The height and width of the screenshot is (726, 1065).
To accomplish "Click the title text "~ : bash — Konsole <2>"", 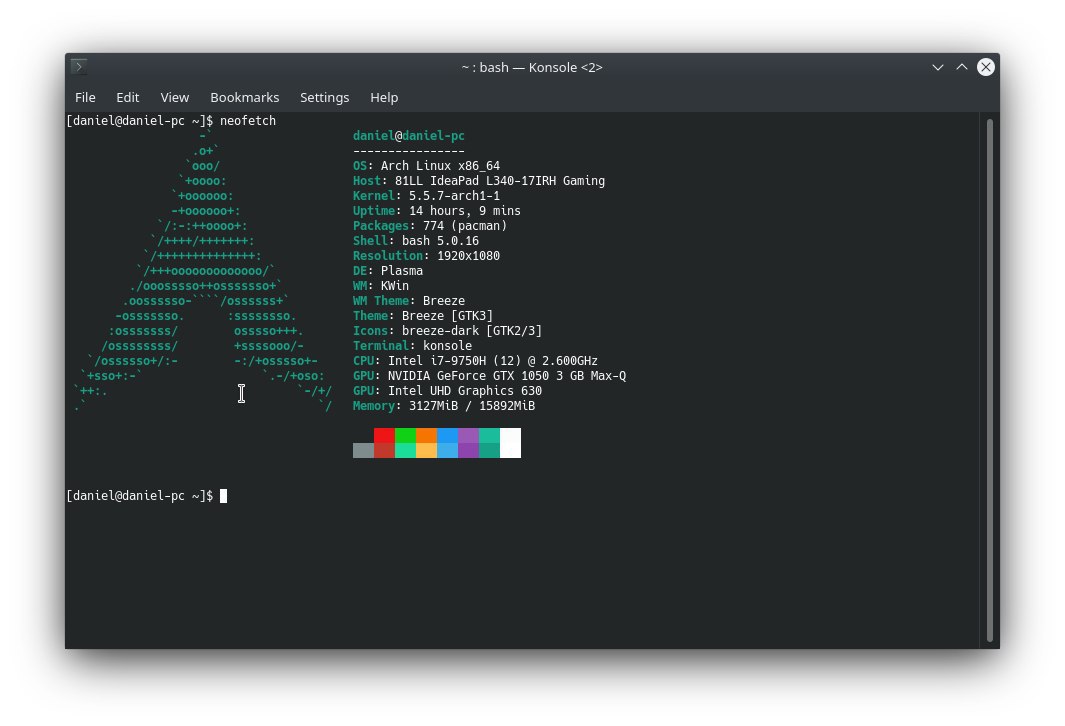I will (x=532, y=67).
